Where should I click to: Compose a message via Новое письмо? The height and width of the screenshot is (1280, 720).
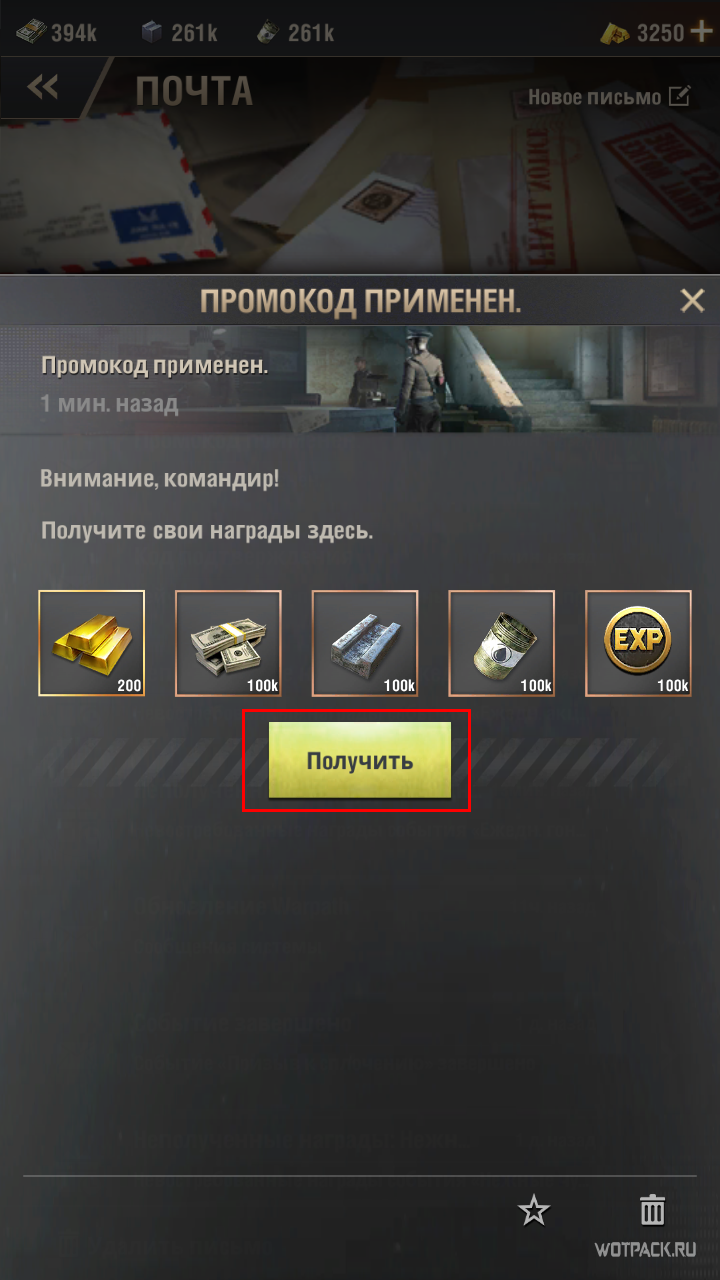pyautogui.click(x=609, y=97)
